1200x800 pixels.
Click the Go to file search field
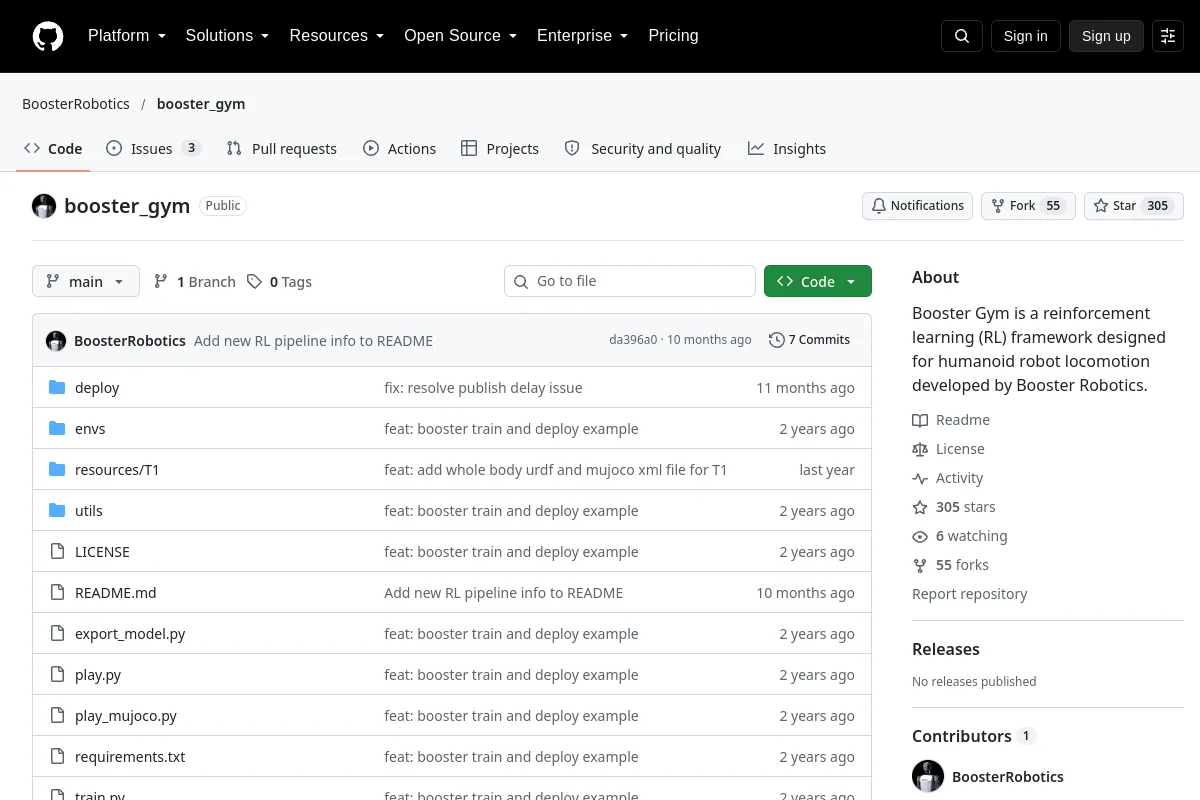630,282
